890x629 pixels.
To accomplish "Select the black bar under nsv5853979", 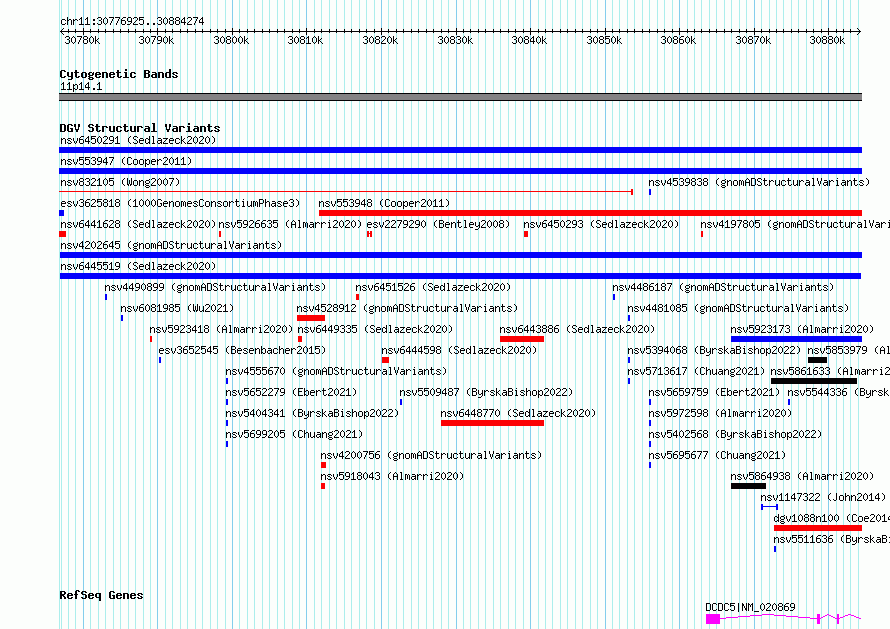I will (817, 360).
